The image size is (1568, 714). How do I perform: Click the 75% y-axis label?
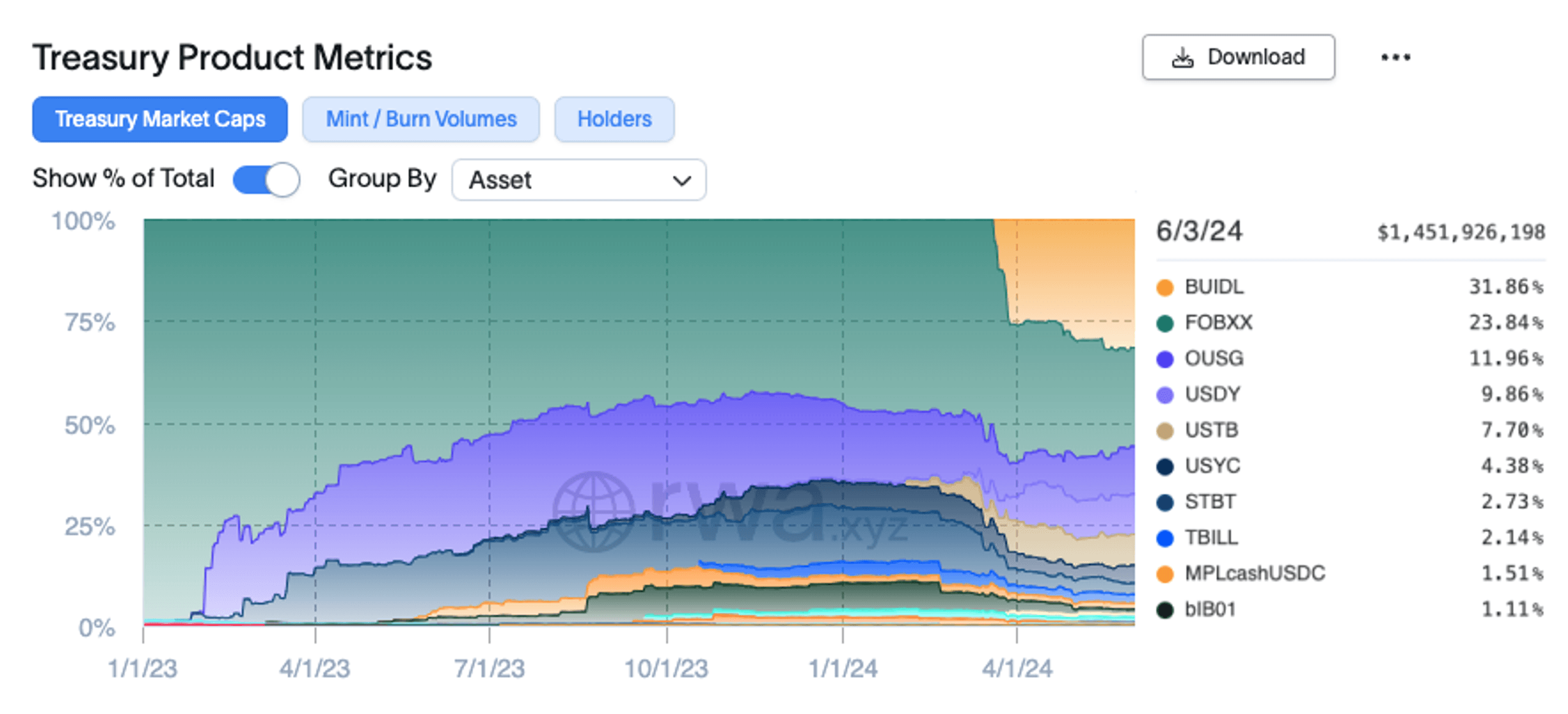click(x=90, y=322)
